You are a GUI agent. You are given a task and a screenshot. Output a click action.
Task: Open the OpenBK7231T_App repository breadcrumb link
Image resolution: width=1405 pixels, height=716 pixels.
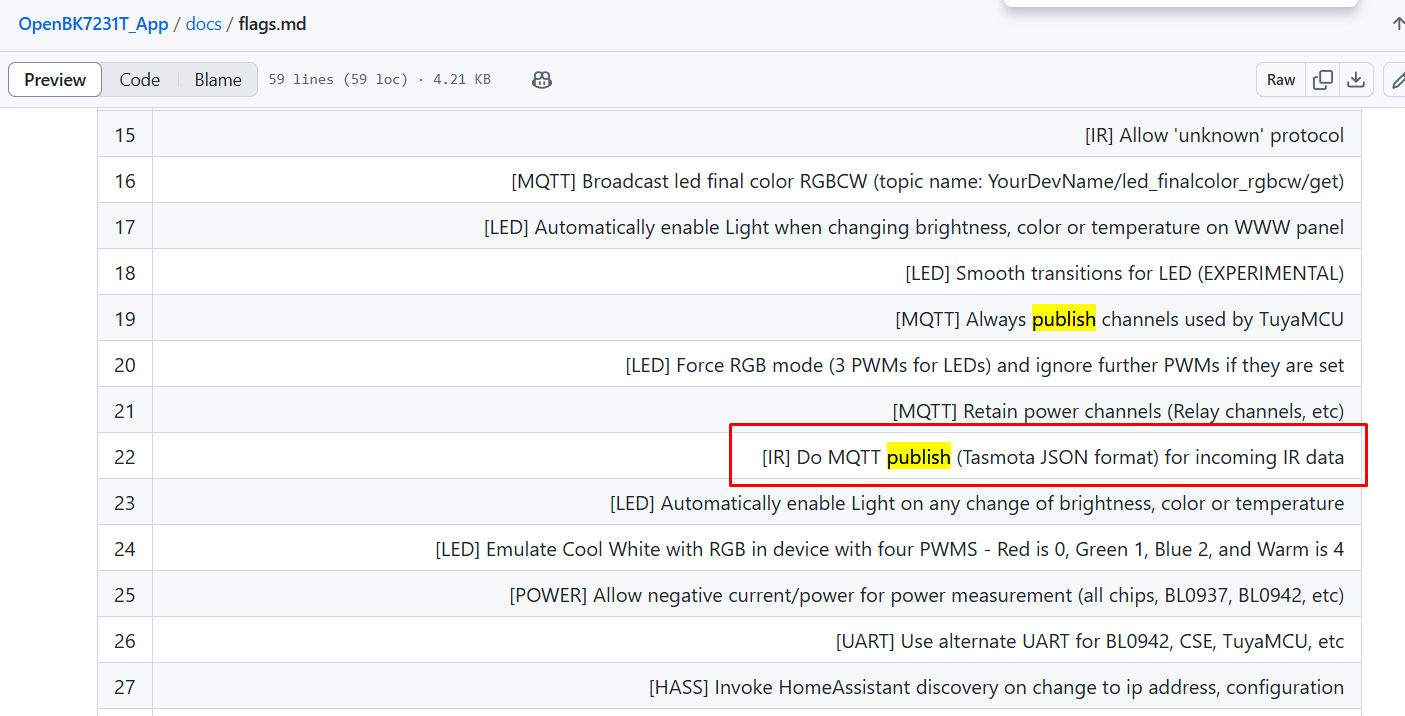[x=93, y=24]
